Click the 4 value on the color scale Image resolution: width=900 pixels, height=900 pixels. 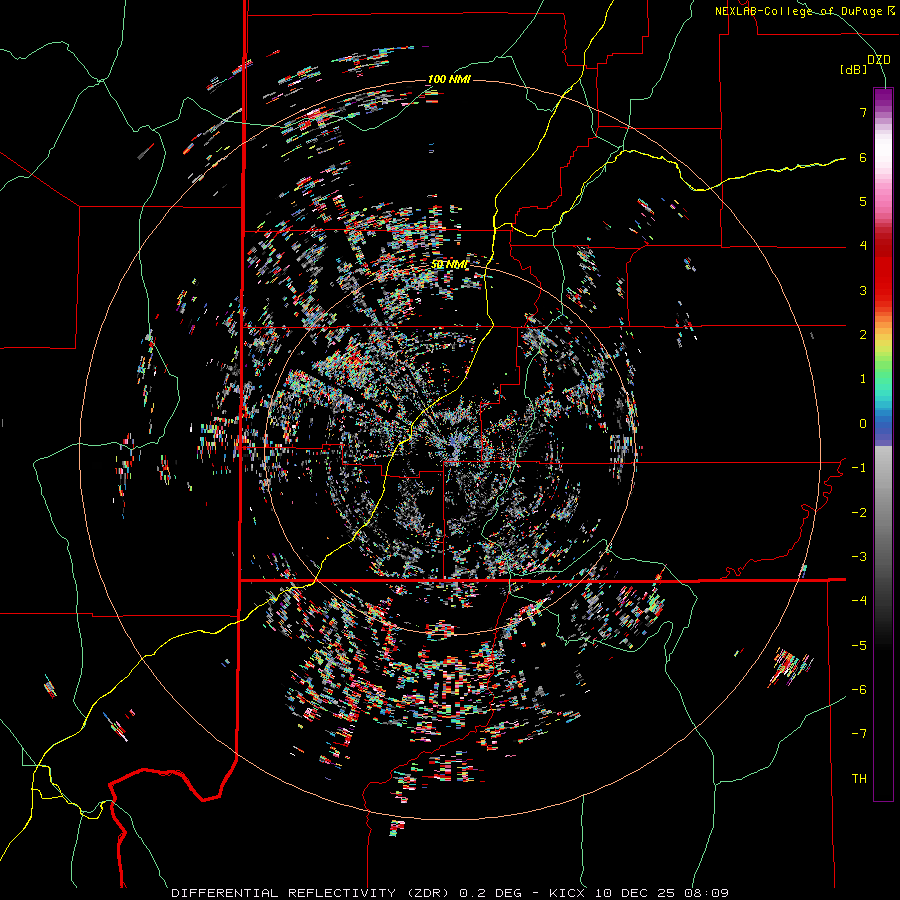pyautogui.click(x=863, y=246)
